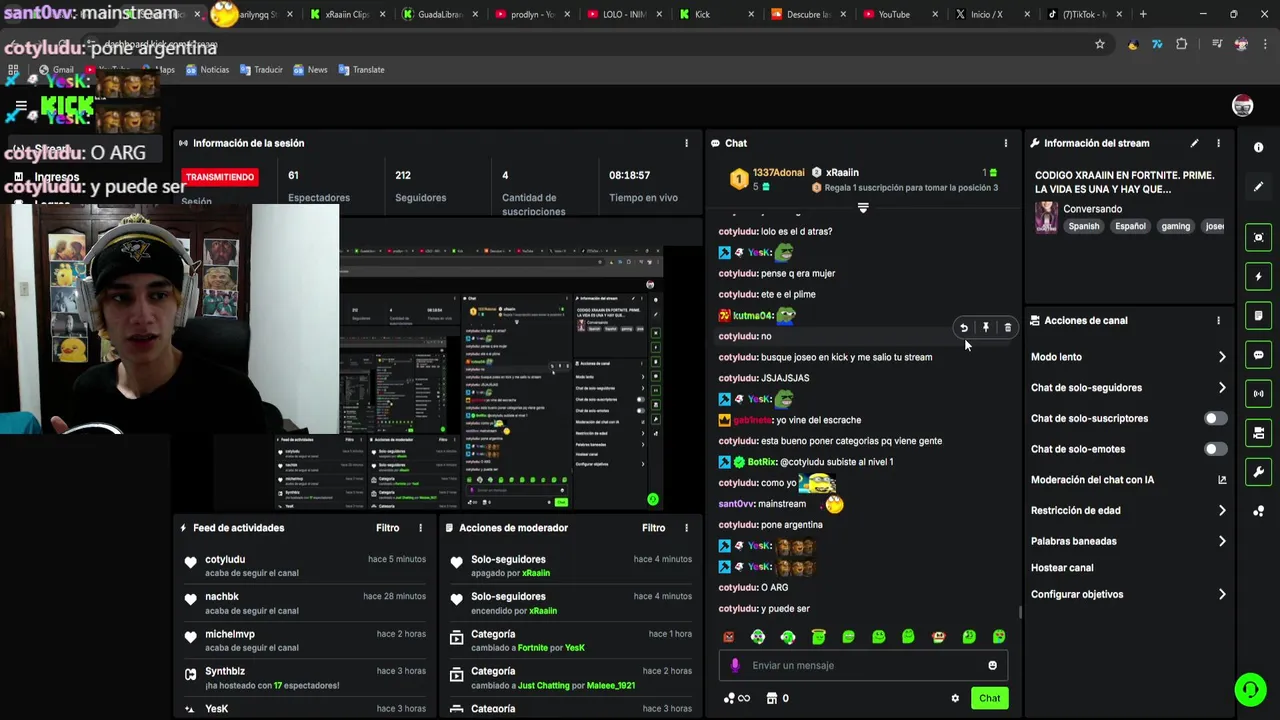The height and width of the screenshot is (720, 1280).
Task: Select the monkey emote in emote row
Action: (938, 637)
